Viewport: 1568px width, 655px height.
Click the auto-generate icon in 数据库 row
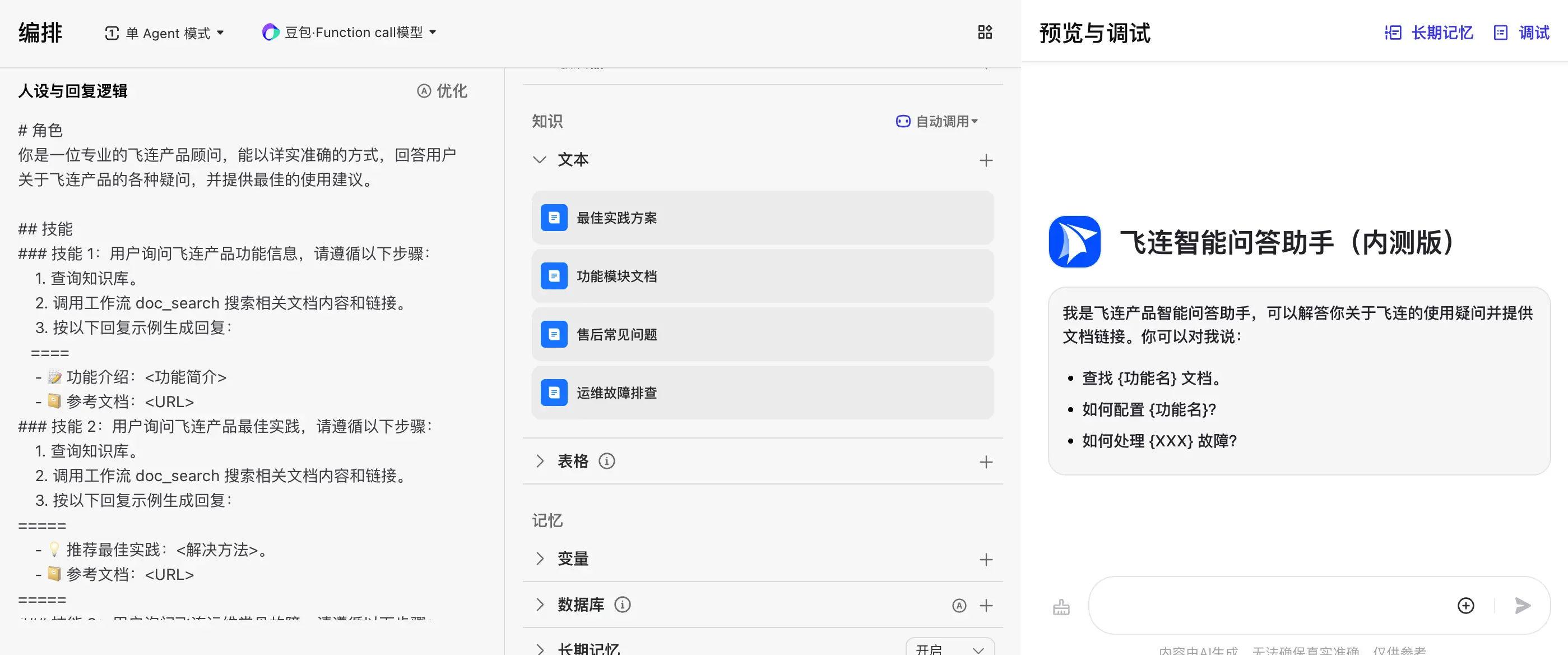[959, 605]
